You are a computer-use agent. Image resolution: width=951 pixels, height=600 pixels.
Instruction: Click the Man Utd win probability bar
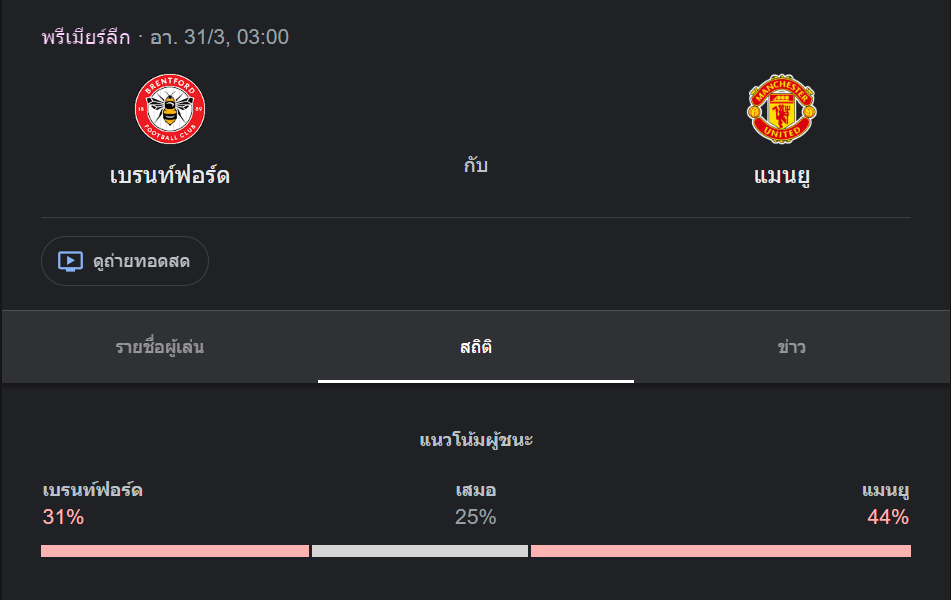[721, 551]
